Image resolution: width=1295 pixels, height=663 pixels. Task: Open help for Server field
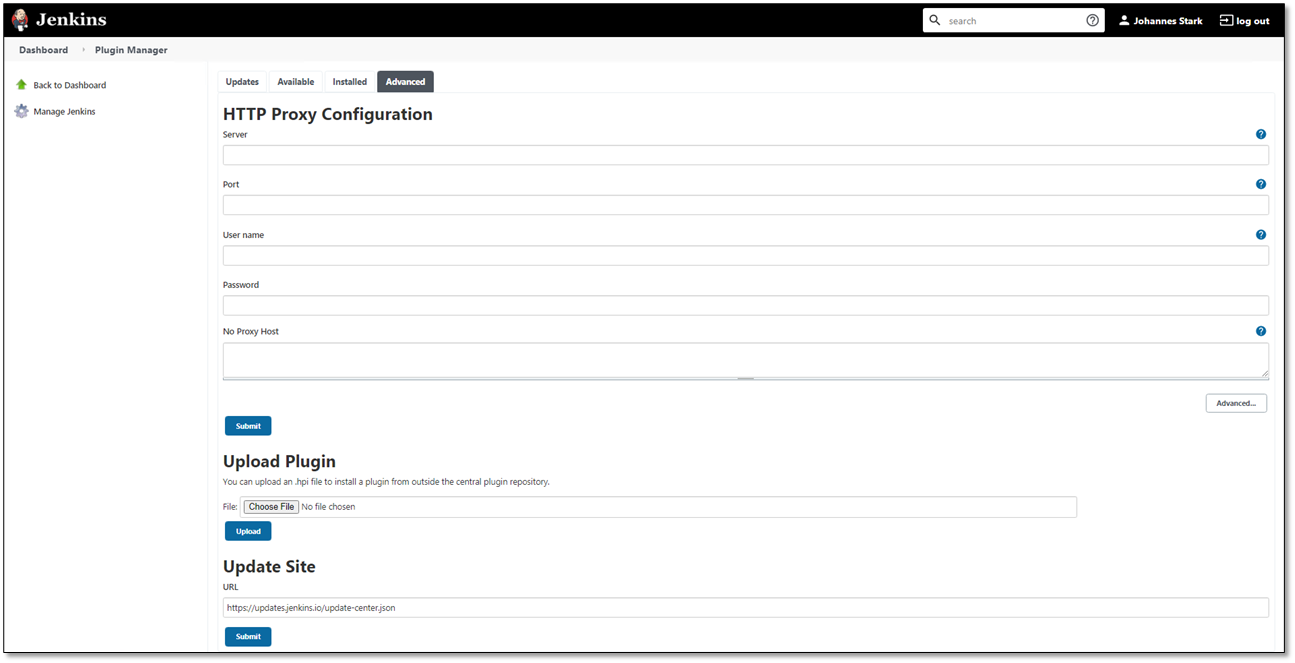click(x=1261, y=134)
